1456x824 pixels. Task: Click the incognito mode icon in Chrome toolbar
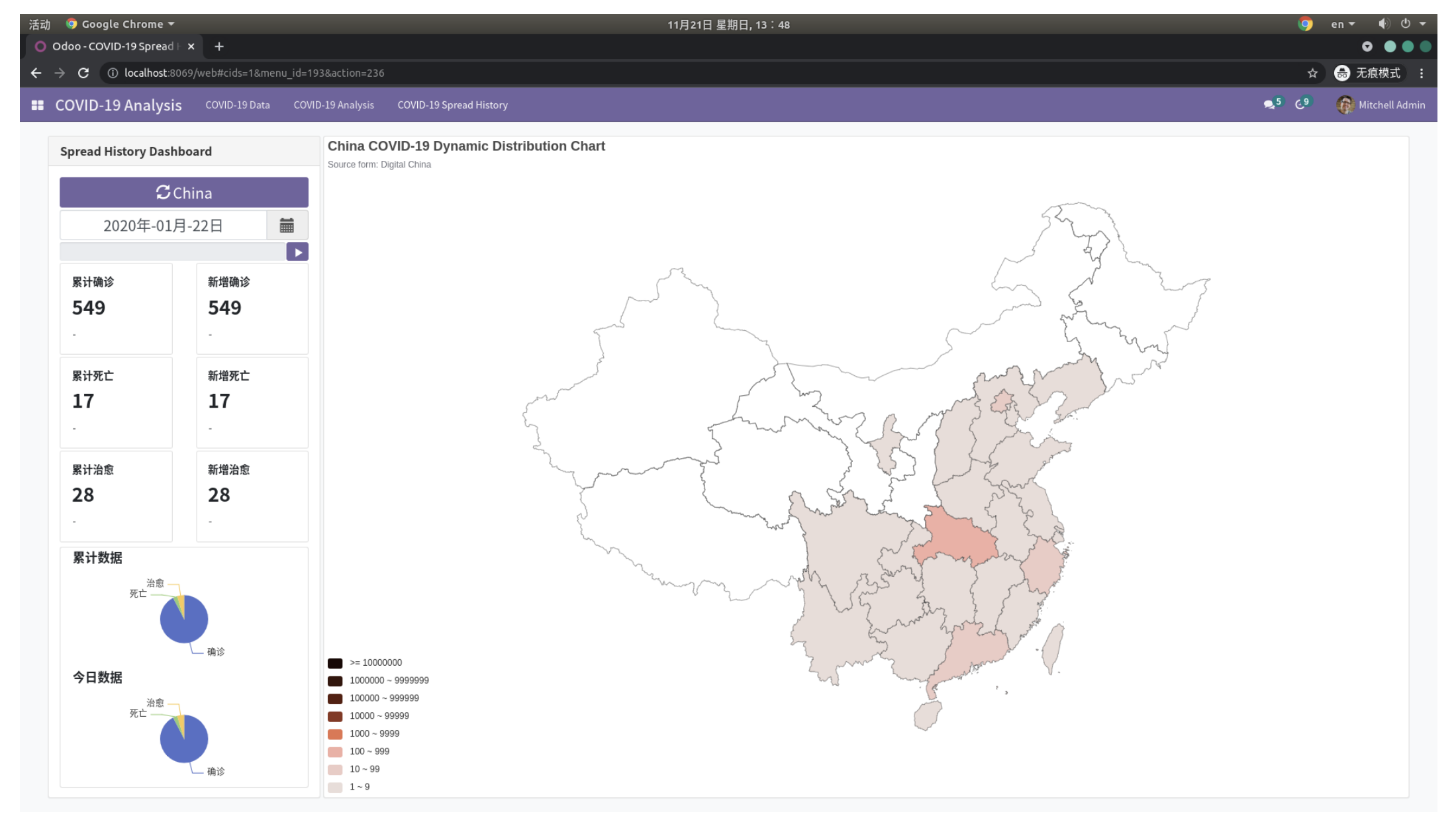tap(1343, 73)
